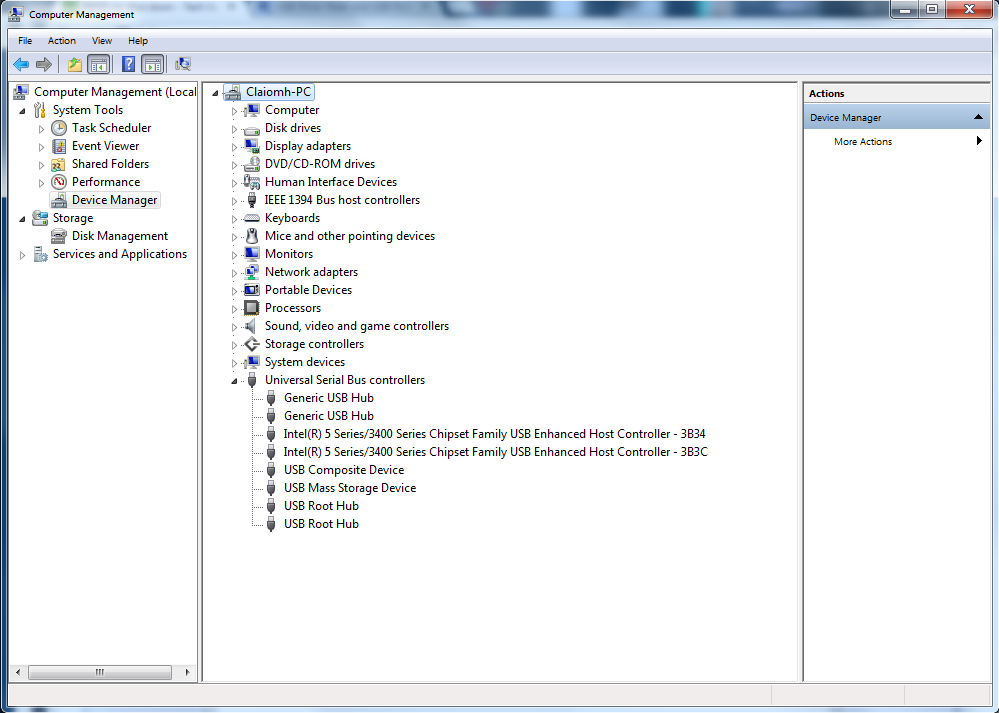Expand the Services and Applications node

pos(22,255)
